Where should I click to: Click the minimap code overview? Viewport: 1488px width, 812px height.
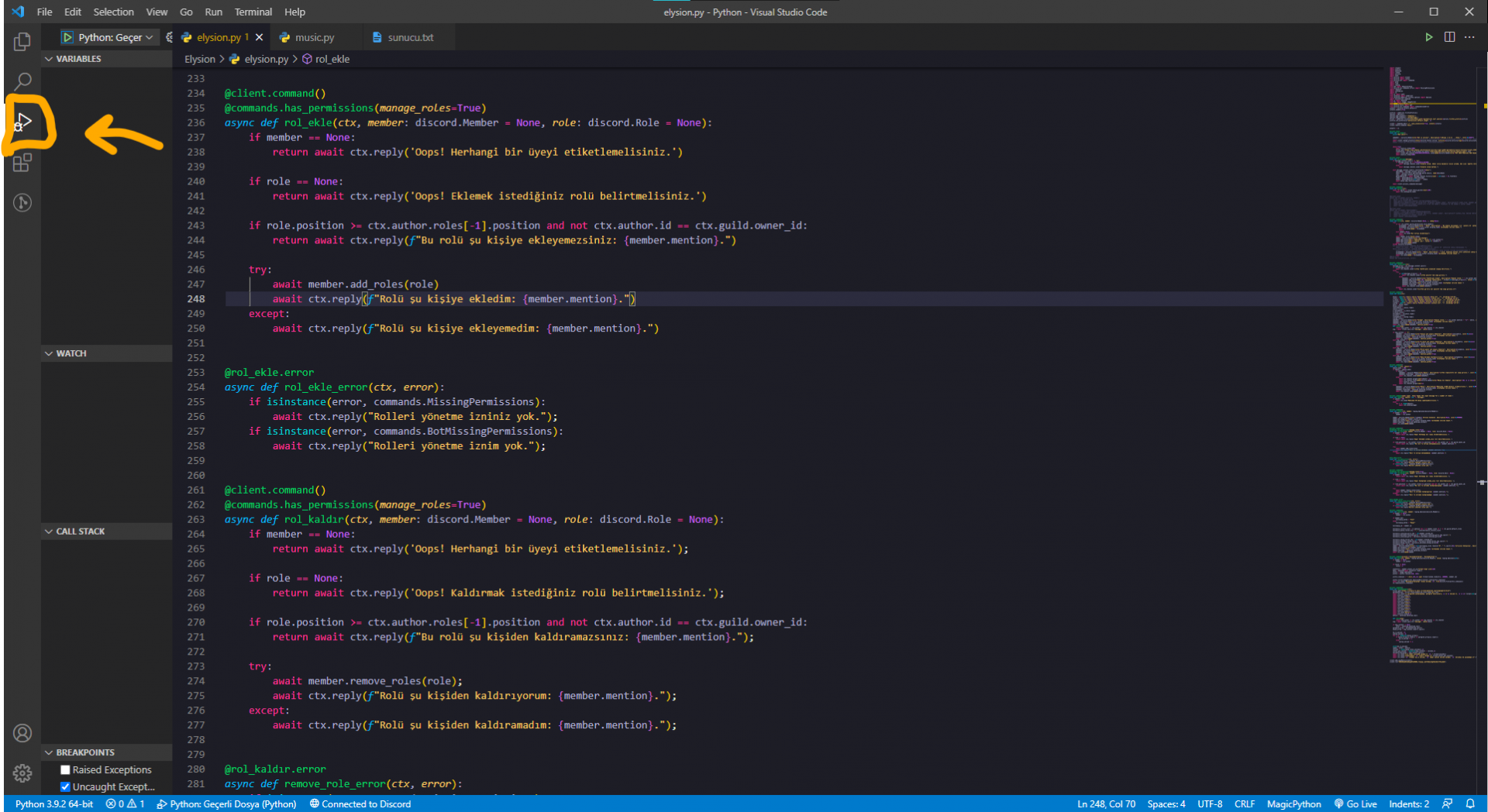[1432, 364]
